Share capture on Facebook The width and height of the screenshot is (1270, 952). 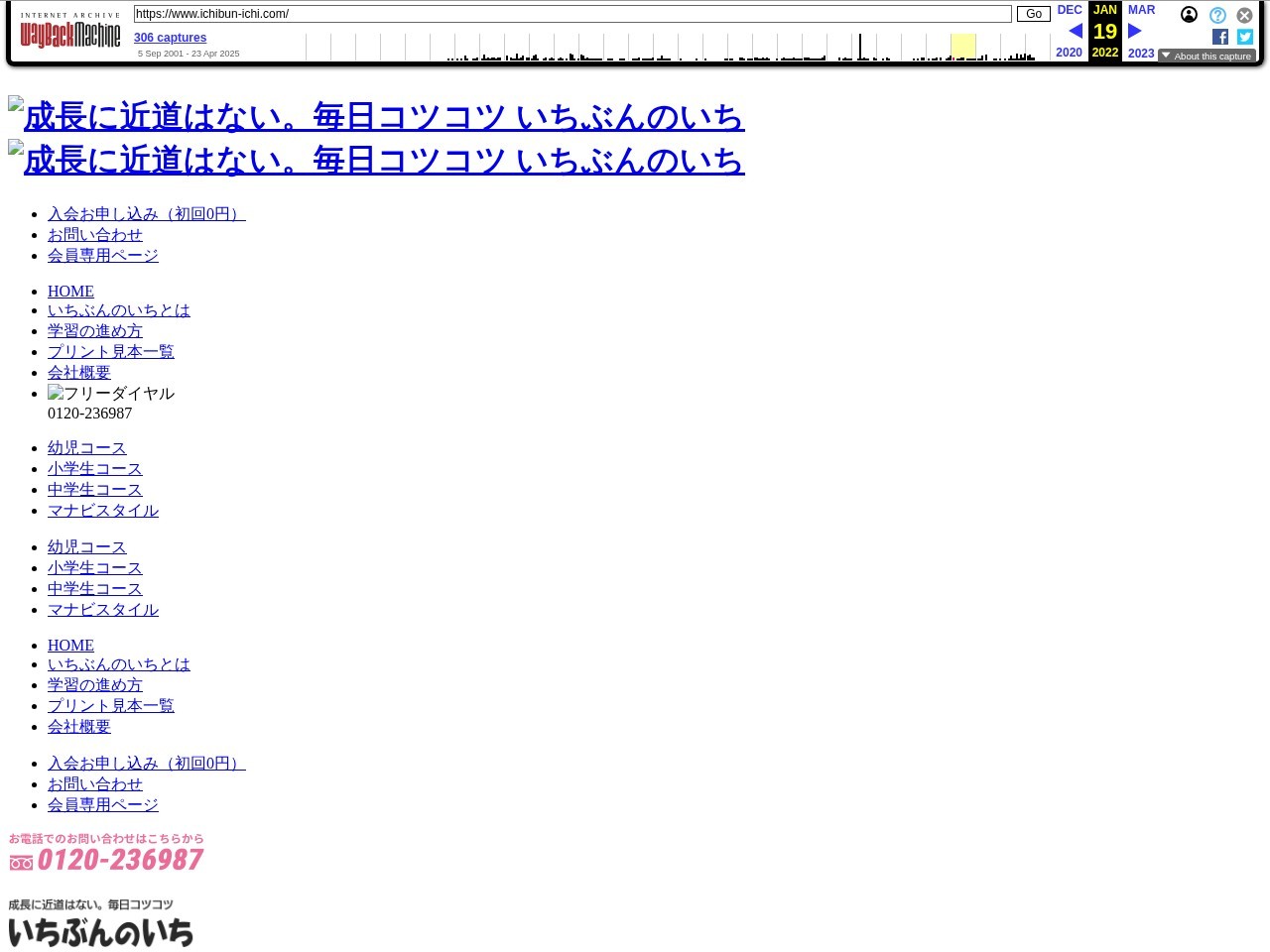click(1220, 37)
